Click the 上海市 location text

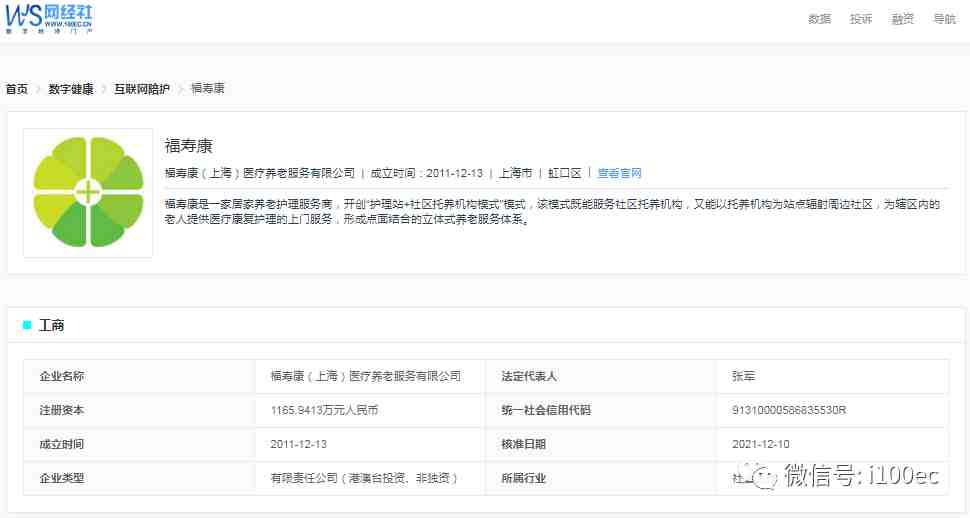[x=515, y=173]
